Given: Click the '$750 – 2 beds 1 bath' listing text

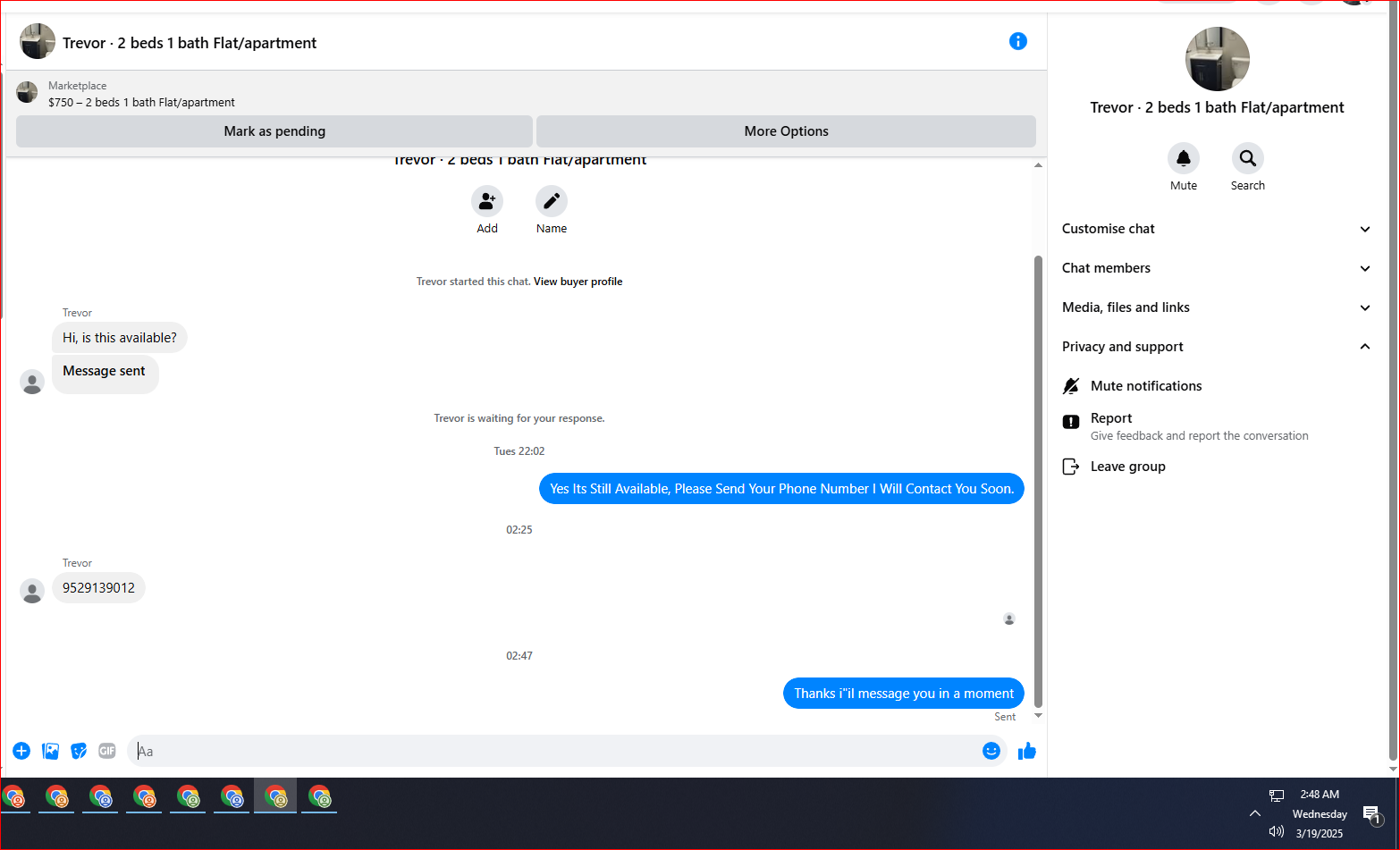Looking at the screenshot, I should 141,103.
